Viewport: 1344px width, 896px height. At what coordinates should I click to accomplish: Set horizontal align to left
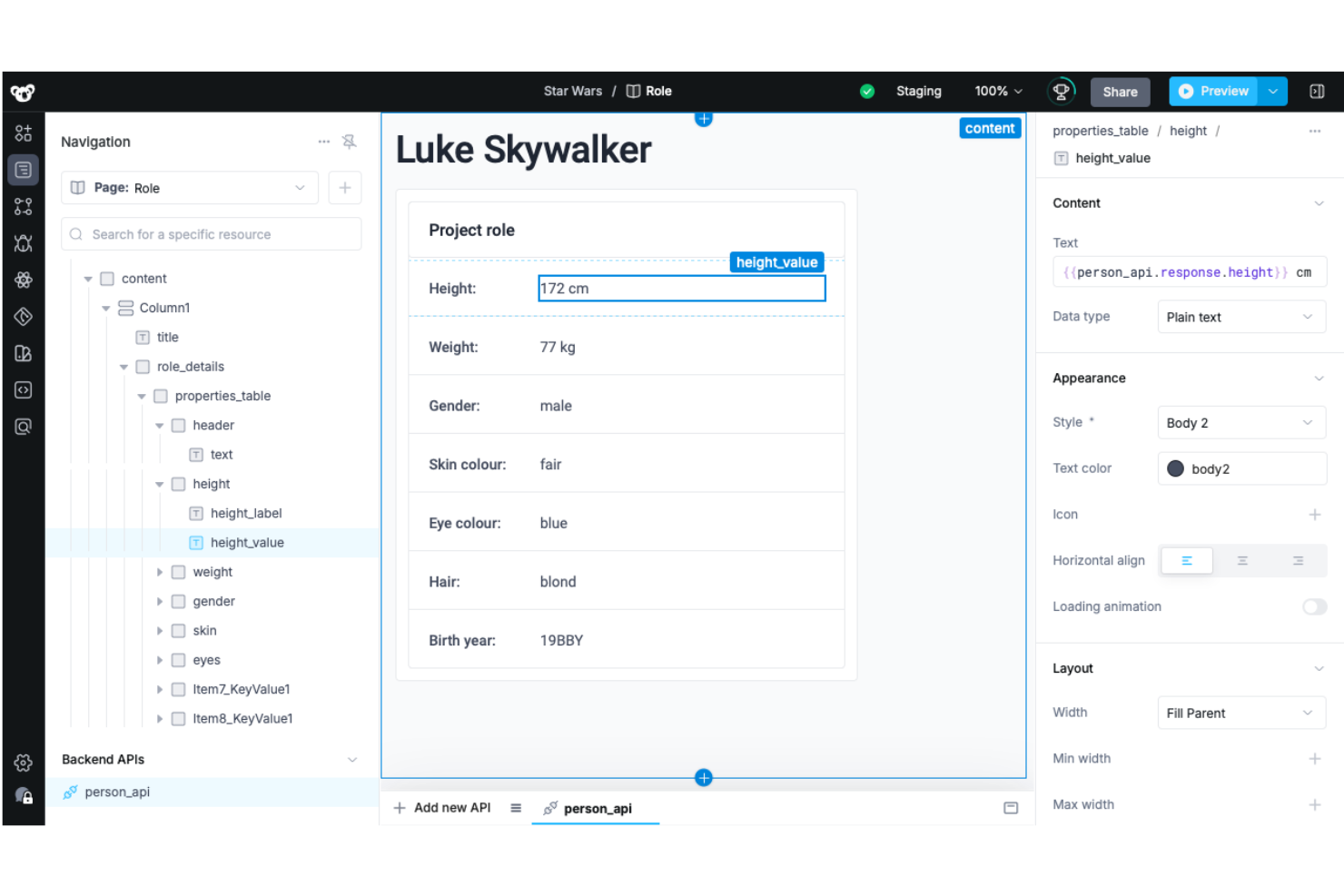pos(1186,561)
